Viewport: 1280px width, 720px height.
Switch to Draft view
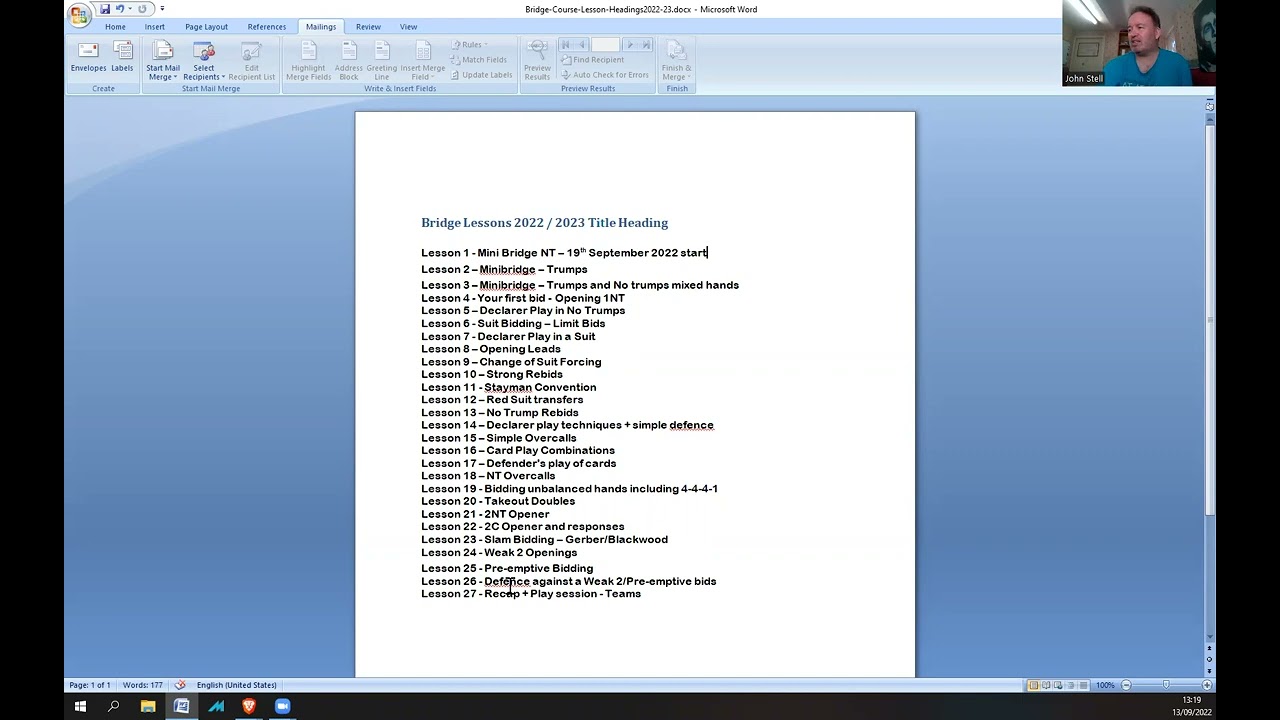tap(1083, 685)
